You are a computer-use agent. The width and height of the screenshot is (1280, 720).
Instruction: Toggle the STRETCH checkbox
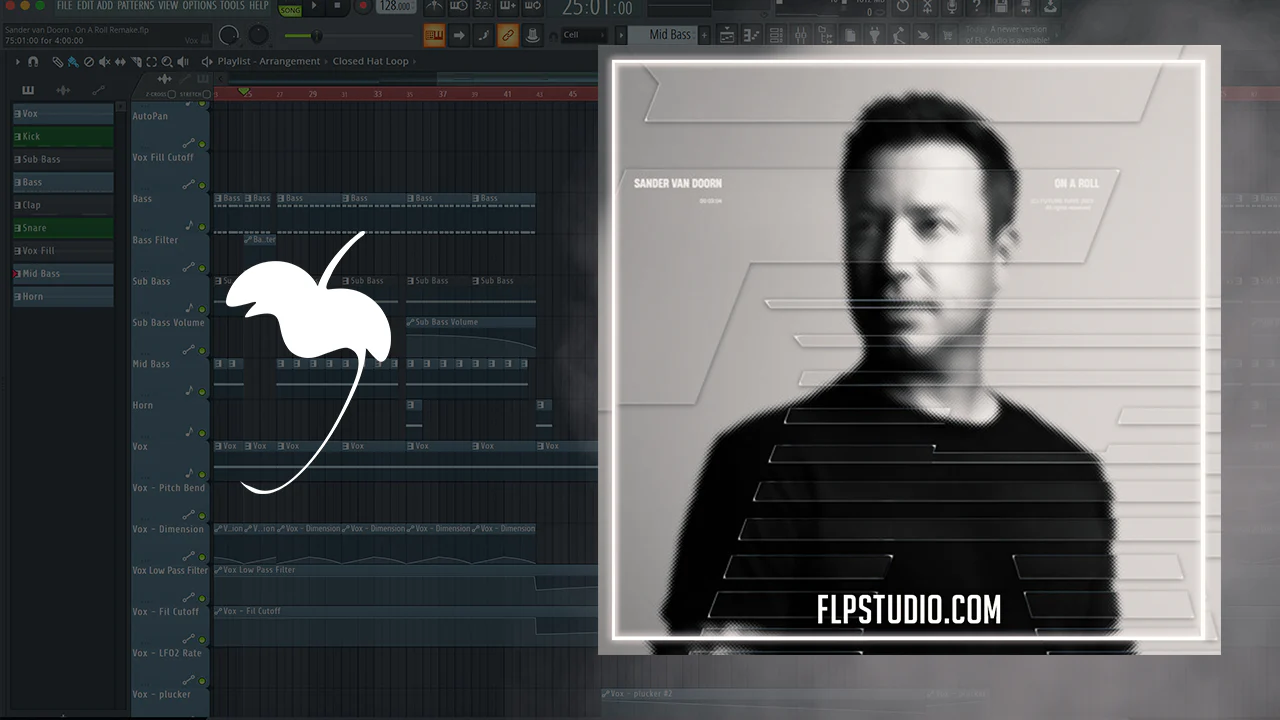(207, 95)
